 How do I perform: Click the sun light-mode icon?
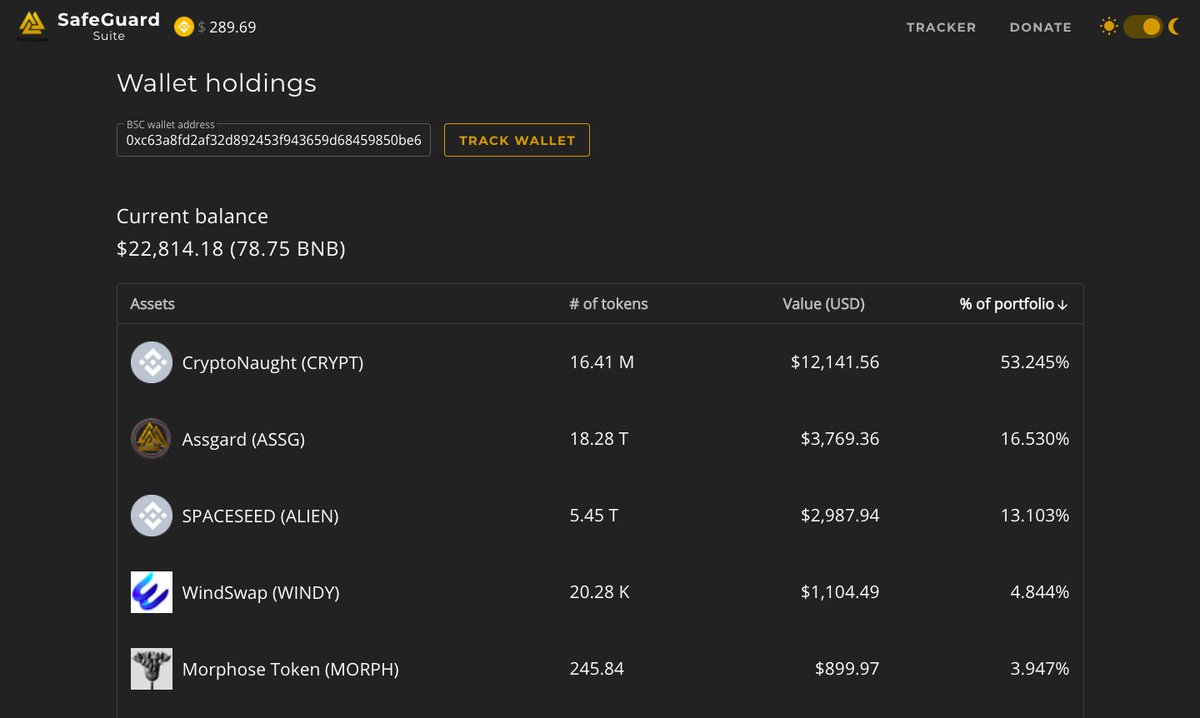tap(1108, 27)
